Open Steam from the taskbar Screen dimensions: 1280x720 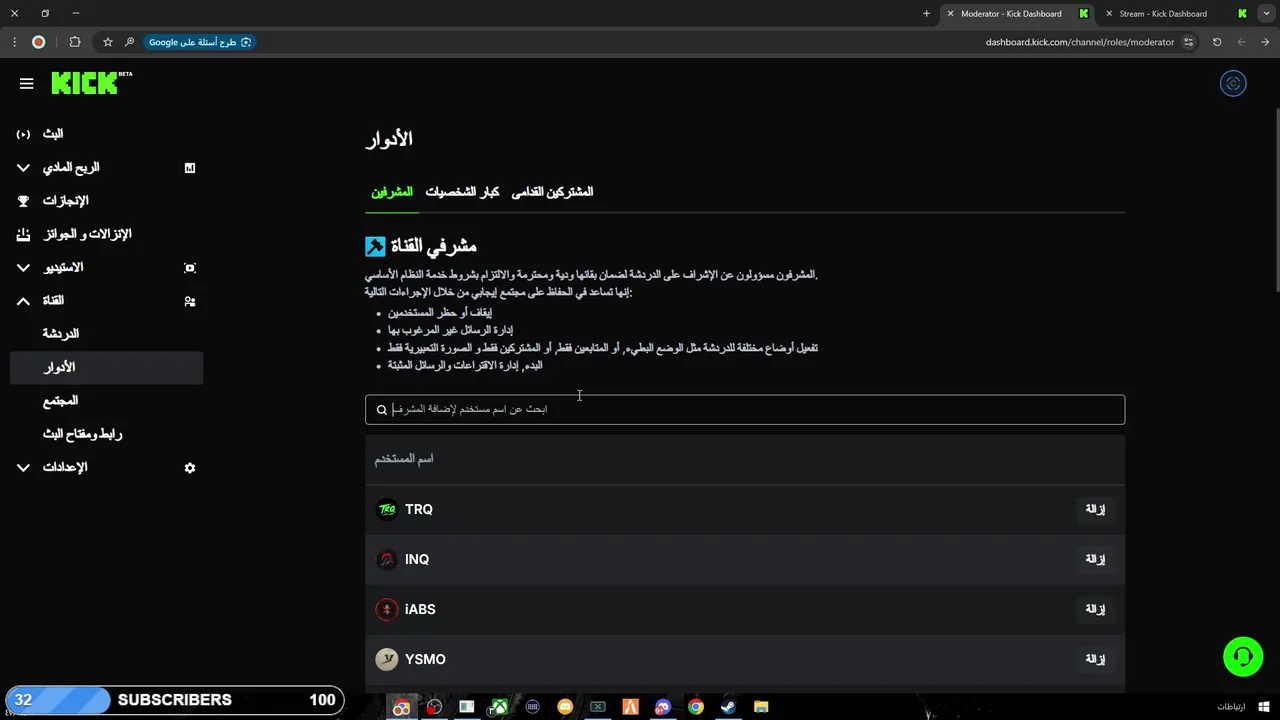click(x=728, y=707)
